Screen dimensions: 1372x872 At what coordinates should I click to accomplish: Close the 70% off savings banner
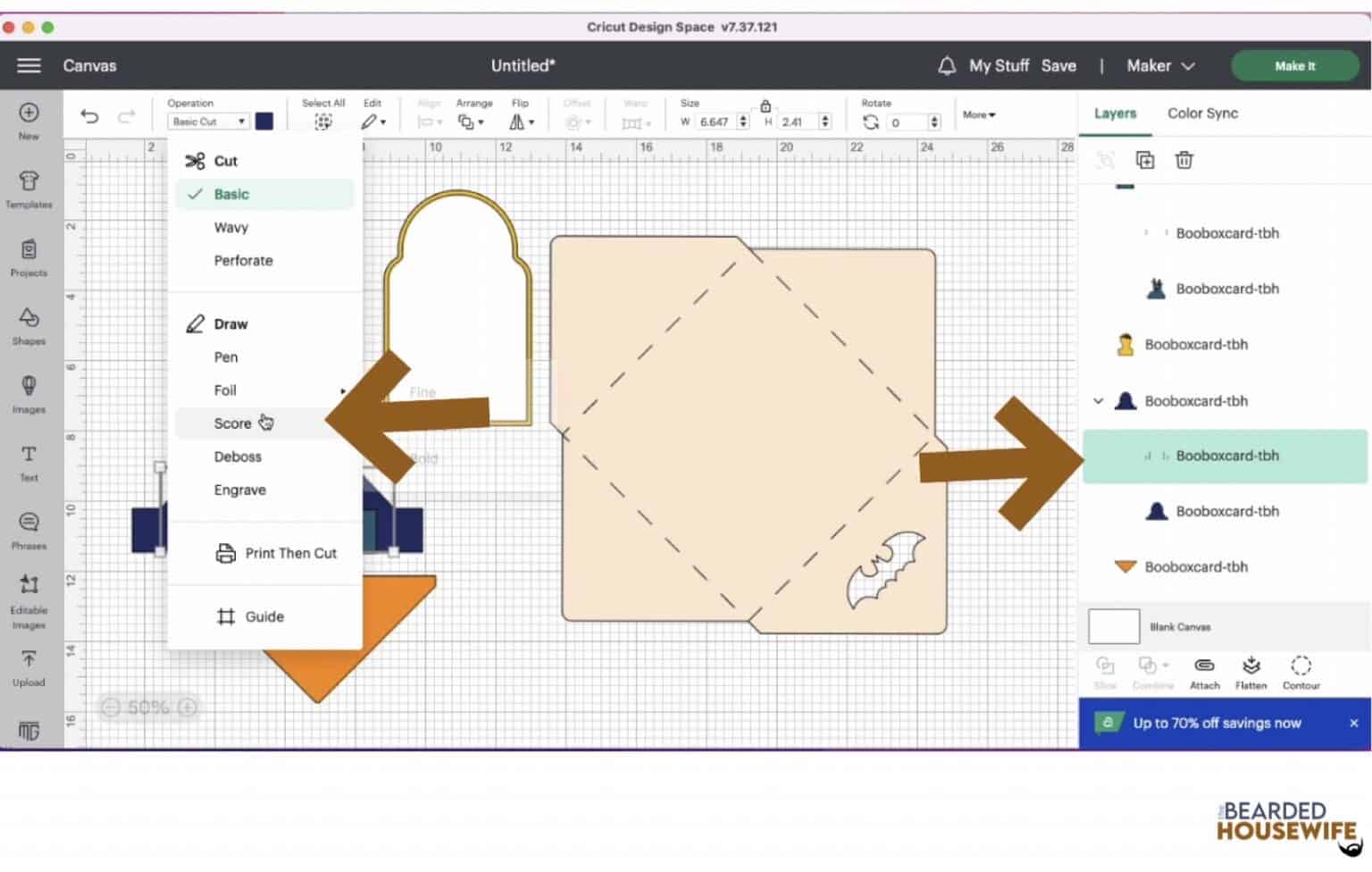[1353, 723]
